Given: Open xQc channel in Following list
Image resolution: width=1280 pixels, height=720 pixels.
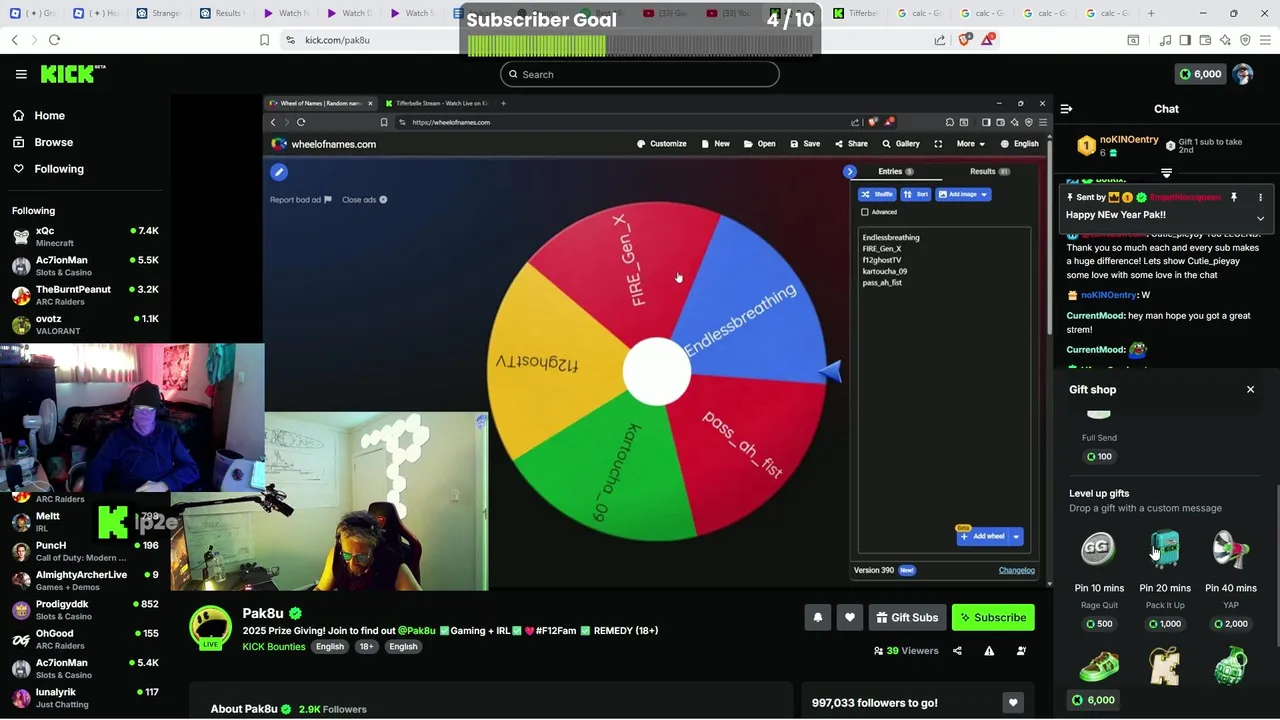Looking at the screenshot, I should (x=85, y=236).
